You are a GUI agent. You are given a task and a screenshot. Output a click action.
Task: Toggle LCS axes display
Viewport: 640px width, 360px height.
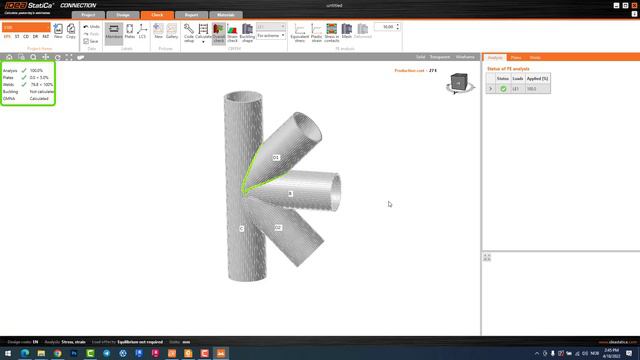point(142,31)
